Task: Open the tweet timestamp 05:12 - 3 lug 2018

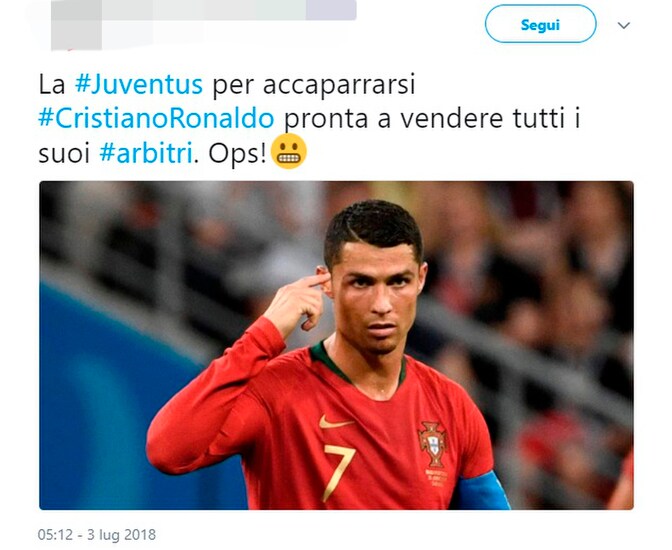Action: (97, 535)
